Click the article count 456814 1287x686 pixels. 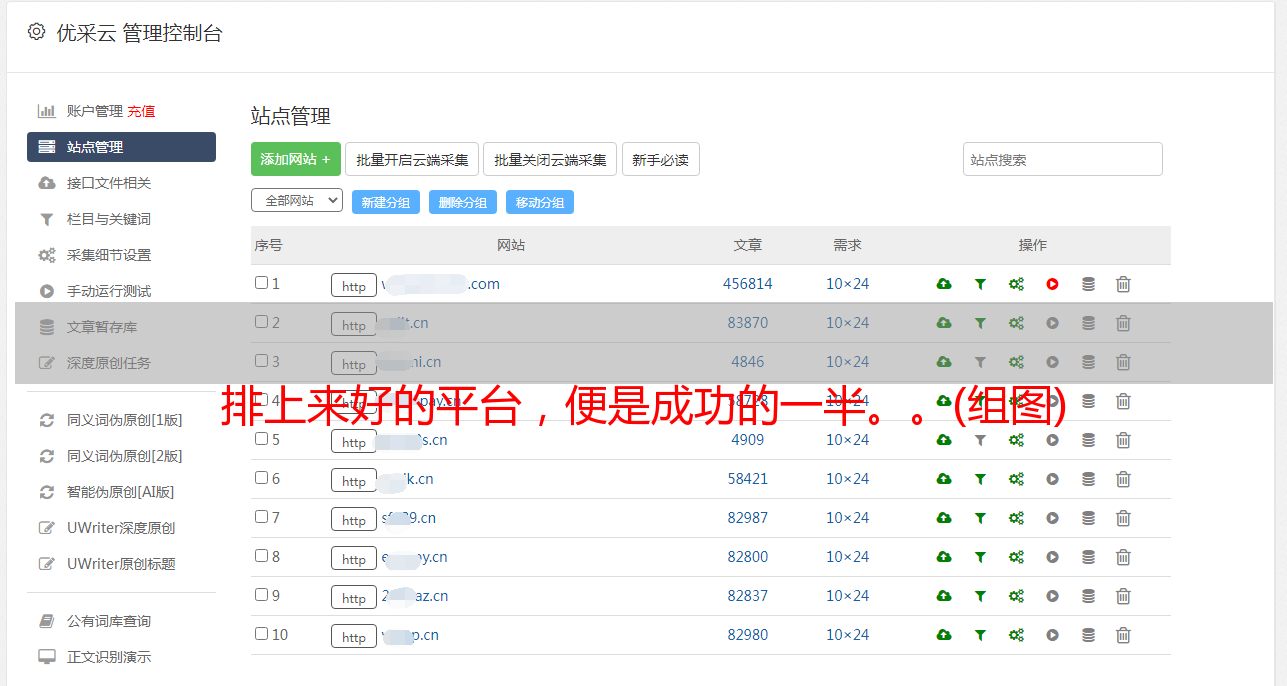pyautogui.click(x=748, y=284)
